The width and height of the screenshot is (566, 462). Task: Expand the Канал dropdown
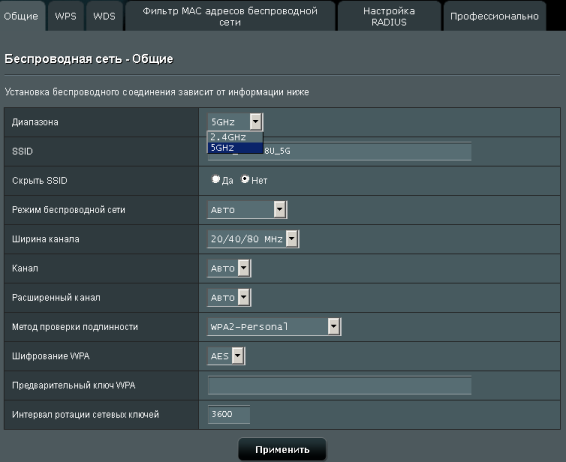coord(229,268)
